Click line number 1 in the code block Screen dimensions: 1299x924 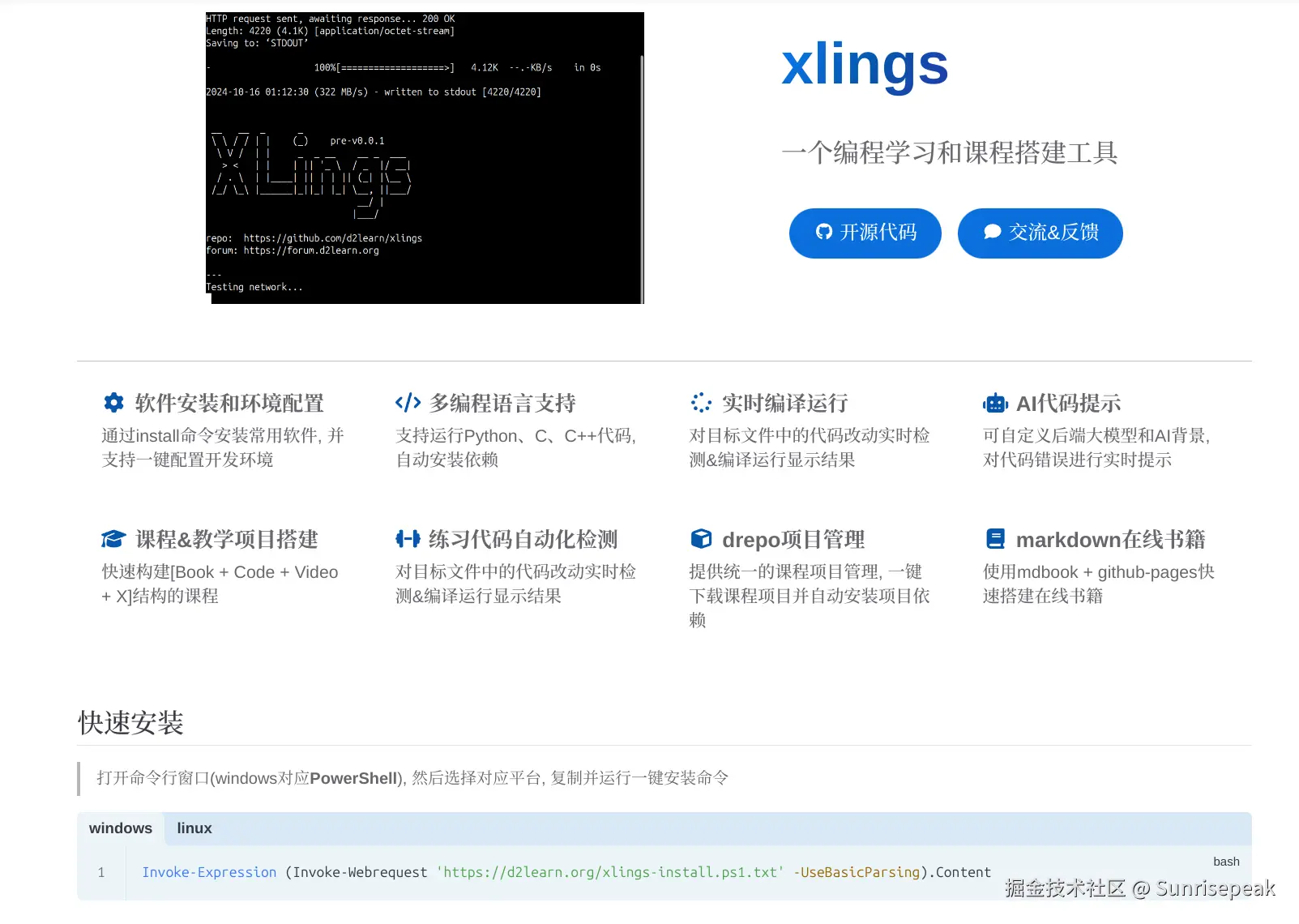click(100, 872)
